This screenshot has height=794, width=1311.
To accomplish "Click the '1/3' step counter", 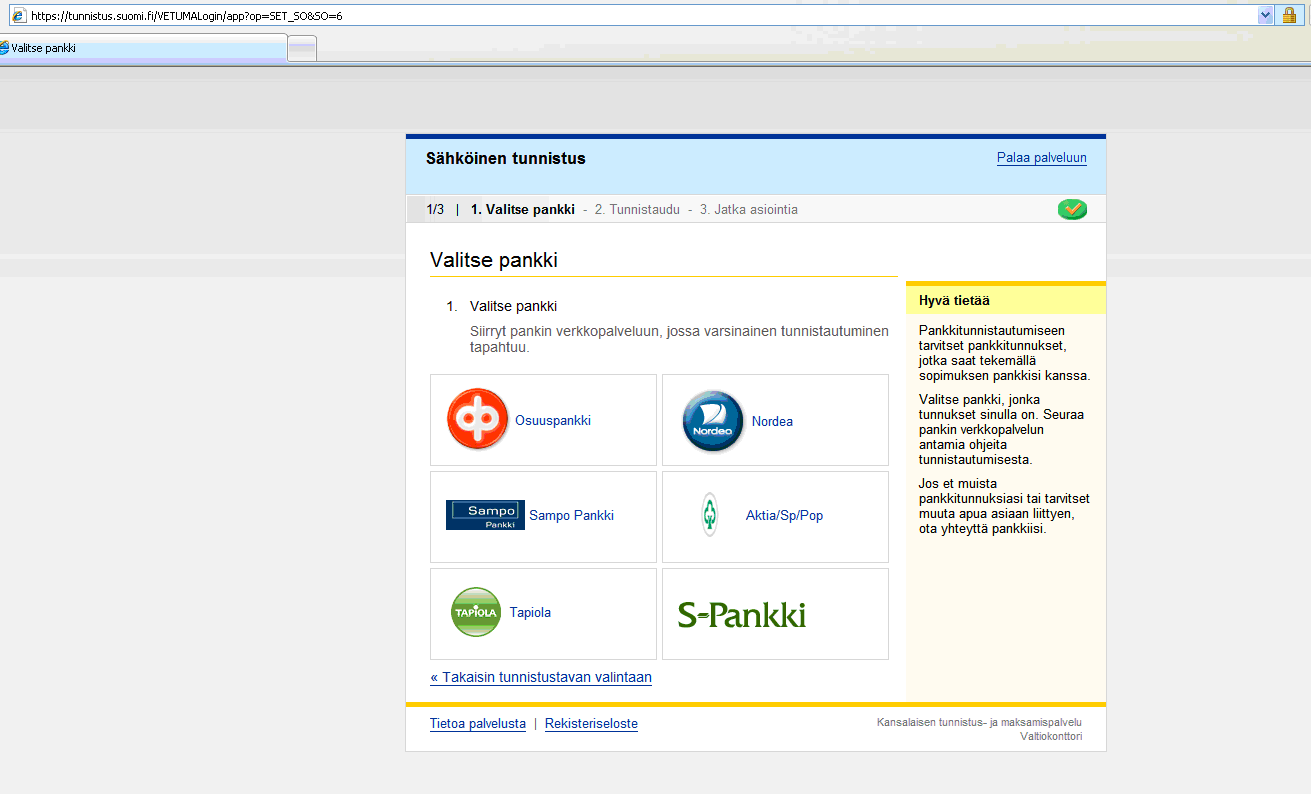I will click(435, 210).
